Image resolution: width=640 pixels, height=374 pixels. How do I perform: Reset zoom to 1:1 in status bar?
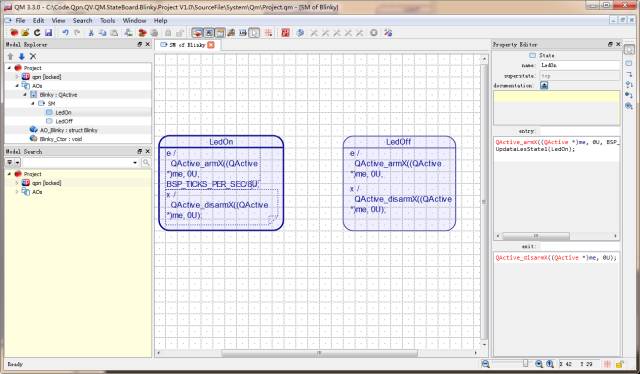point(550,364)
